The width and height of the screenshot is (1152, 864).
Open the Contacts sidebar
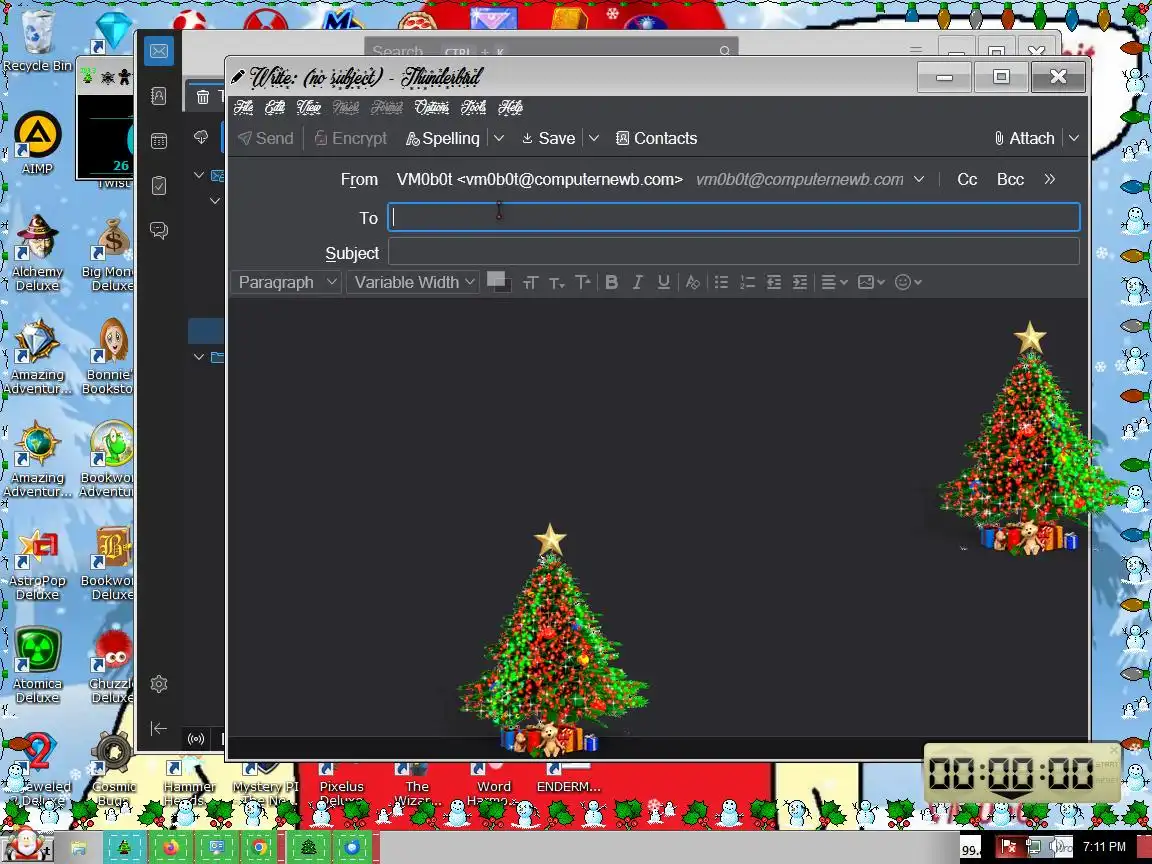coord(656,138)
